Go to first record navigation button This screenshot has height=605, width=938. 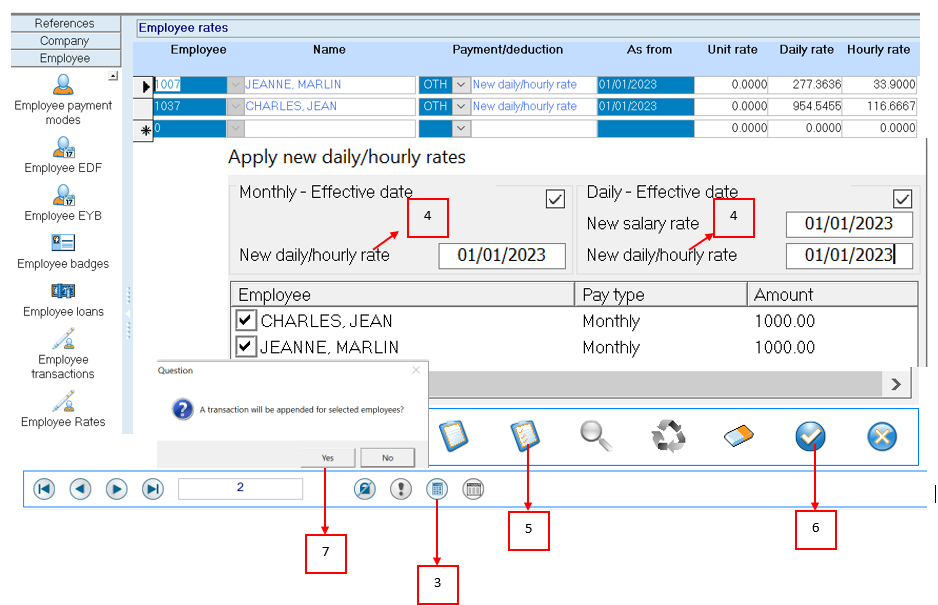point(44,489)
